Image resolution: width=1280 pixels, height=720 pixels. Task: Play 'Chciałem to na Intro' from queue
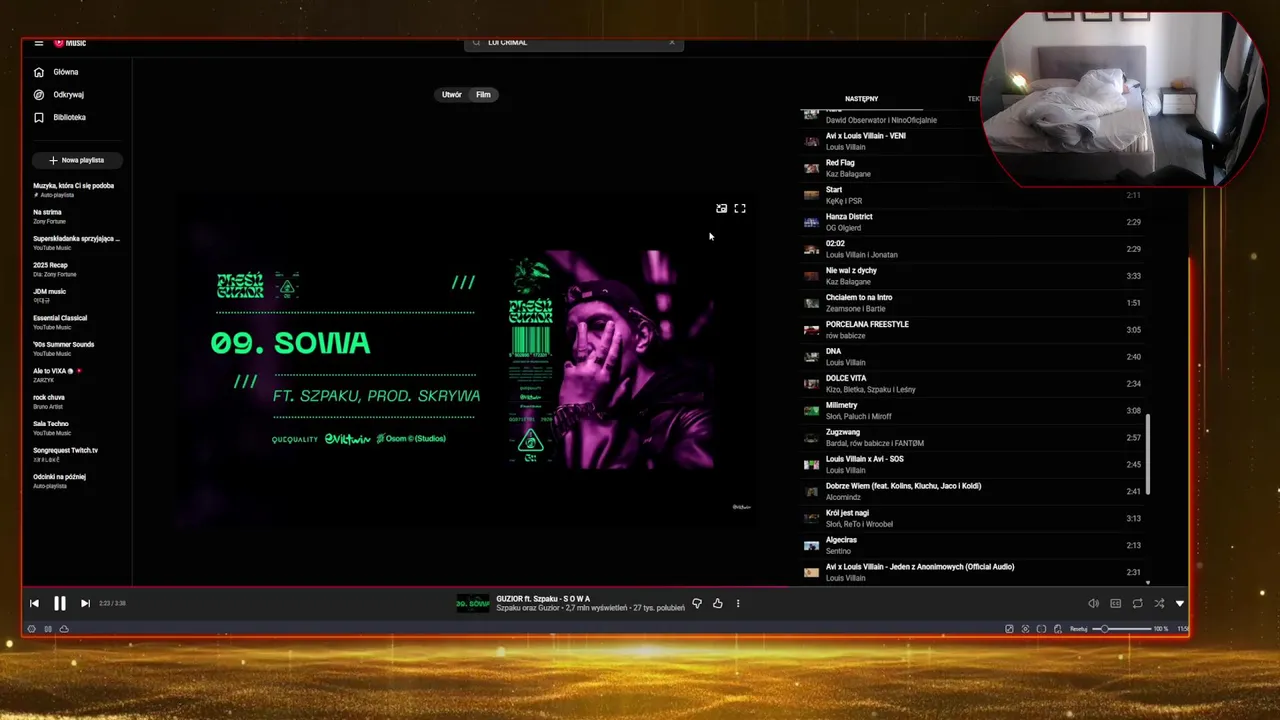tap(974, 303)
